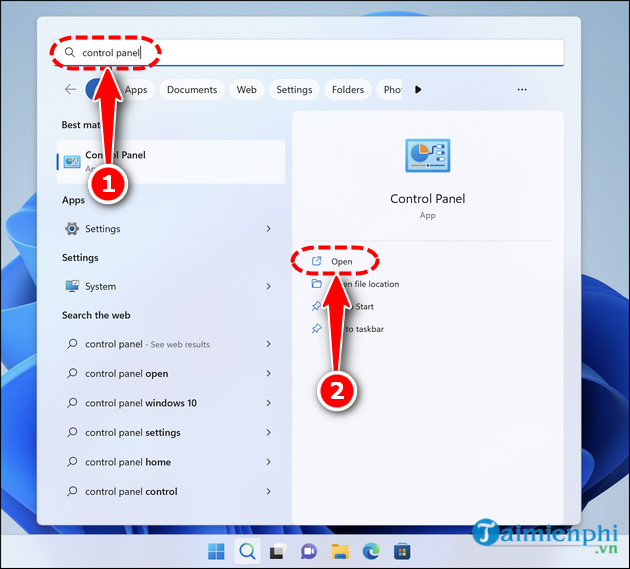Open the three-dot options menu

click(x=522, y=90)
